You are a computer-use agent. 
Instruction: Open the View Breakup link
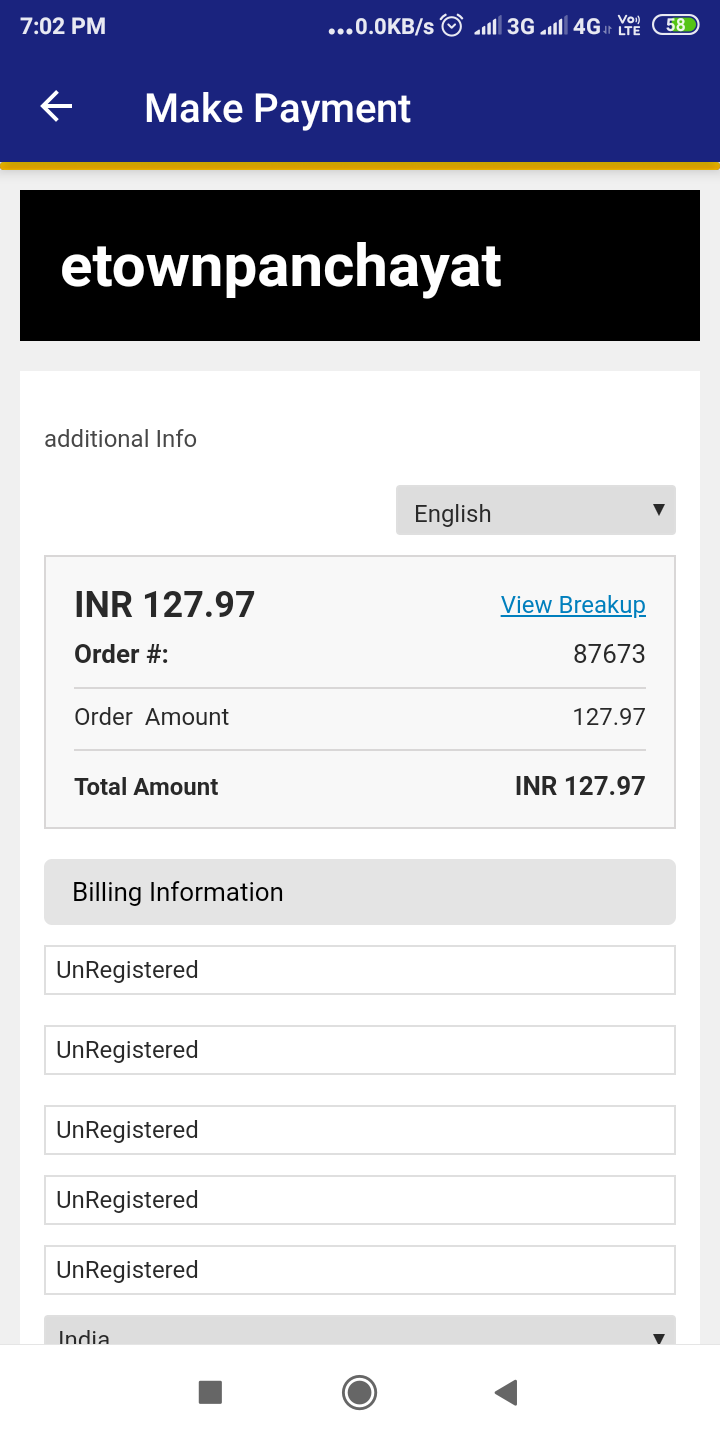[x=573, y=605]
